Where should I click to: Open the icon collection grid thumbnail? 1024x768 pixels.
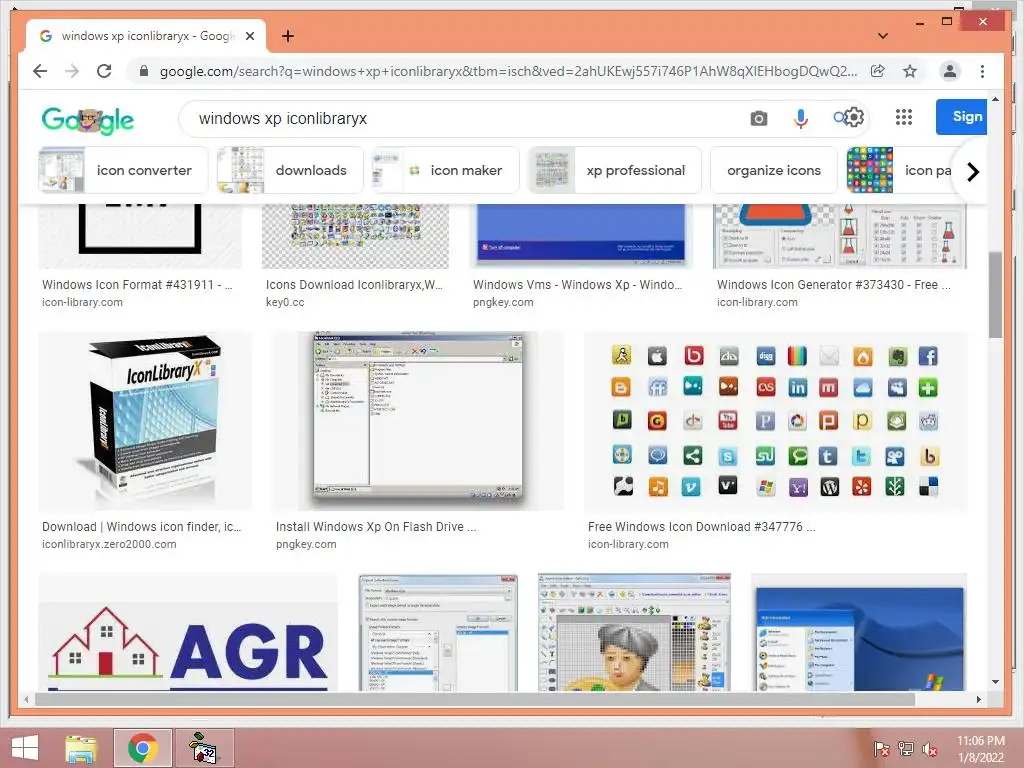[355, 236]
